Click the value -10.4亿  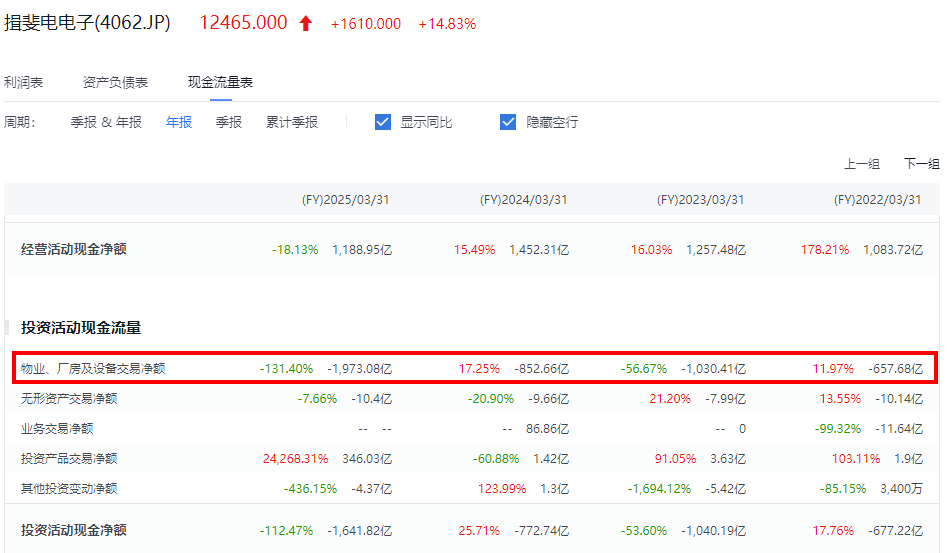(x=371, y=399)
